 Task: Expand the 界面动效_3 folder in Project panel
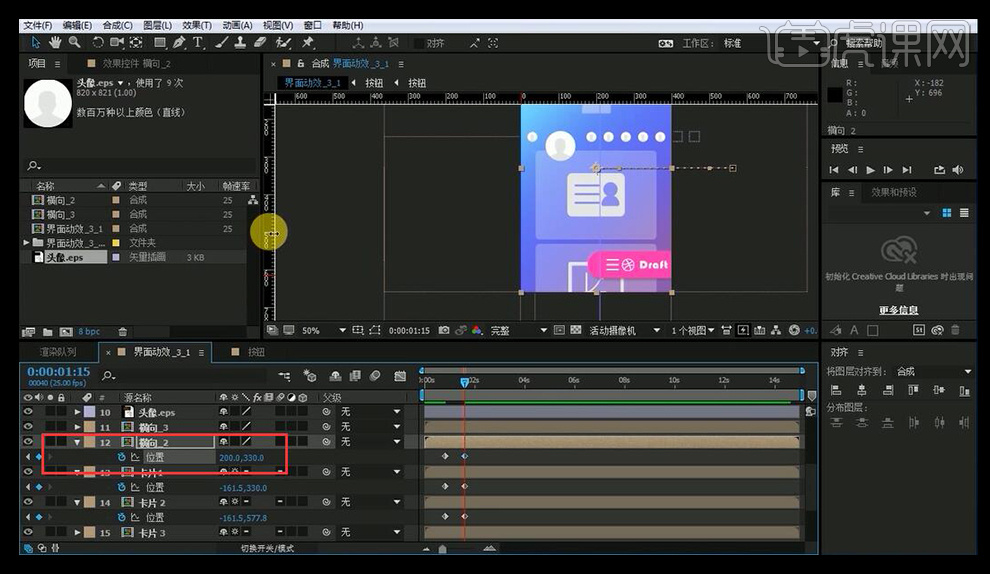pyautogui.click(x=27, y=242)
